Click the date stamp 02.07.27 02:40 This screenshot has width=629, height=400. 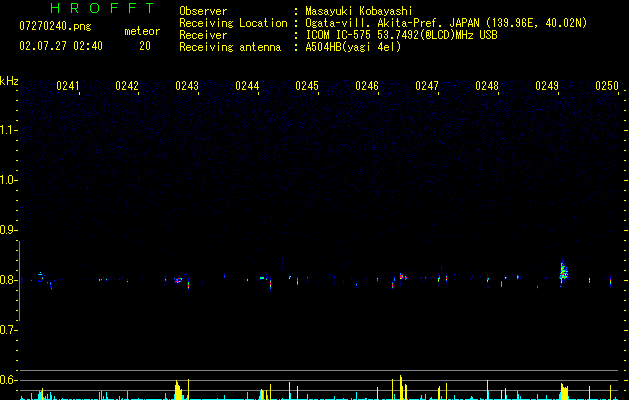click(x=61, y=46)
